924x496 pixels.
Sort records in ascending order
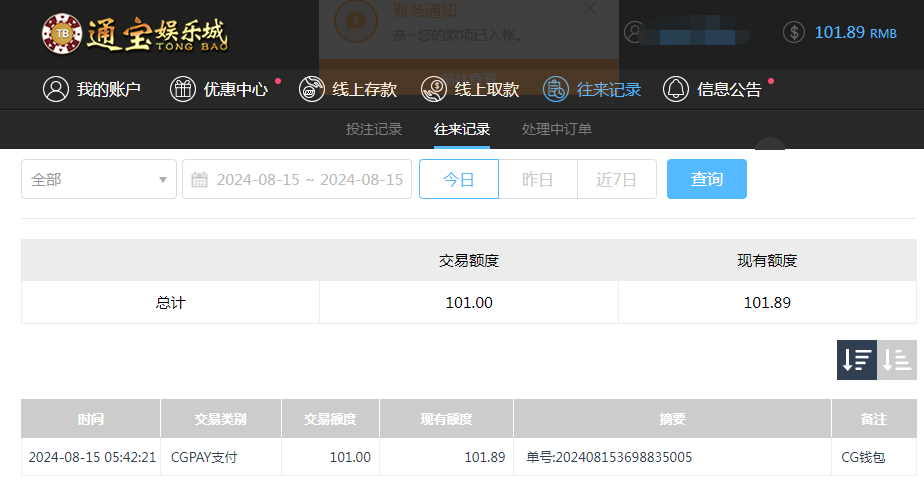tap(897, 360)
